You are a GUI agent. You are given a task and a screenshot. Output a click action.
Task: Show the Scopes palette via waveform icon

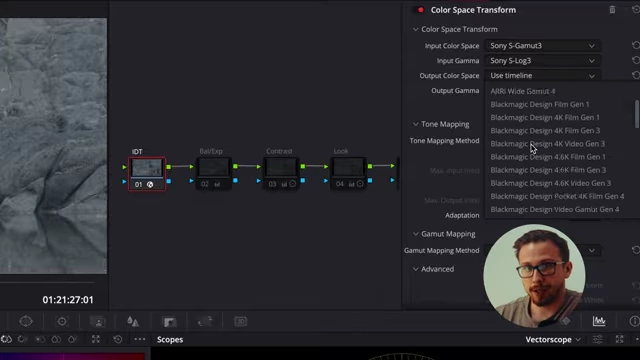coord(599,321)
